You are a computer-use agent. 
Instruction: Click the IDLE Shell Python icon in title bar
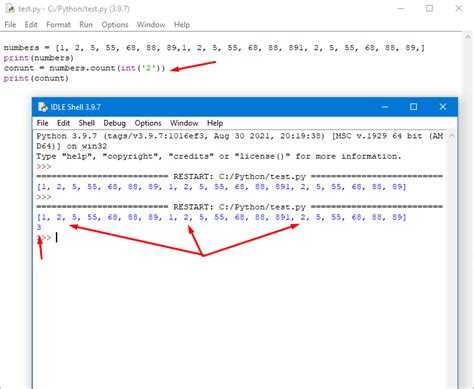pos(43,107)
